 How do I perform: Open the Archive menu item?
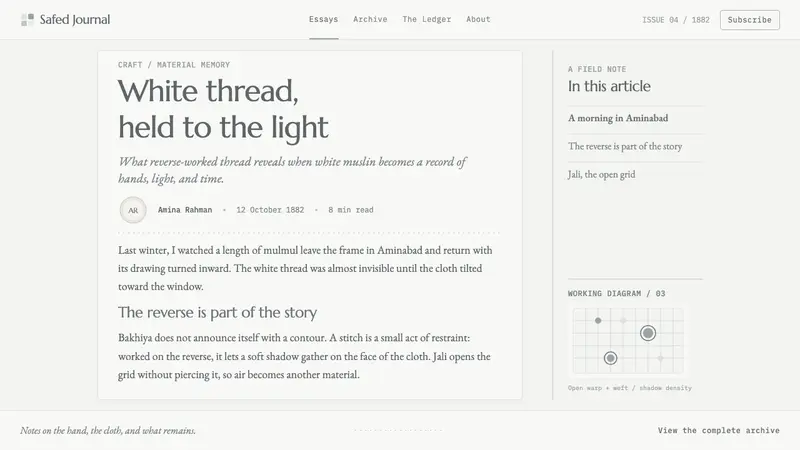click(x=370, y=19)
